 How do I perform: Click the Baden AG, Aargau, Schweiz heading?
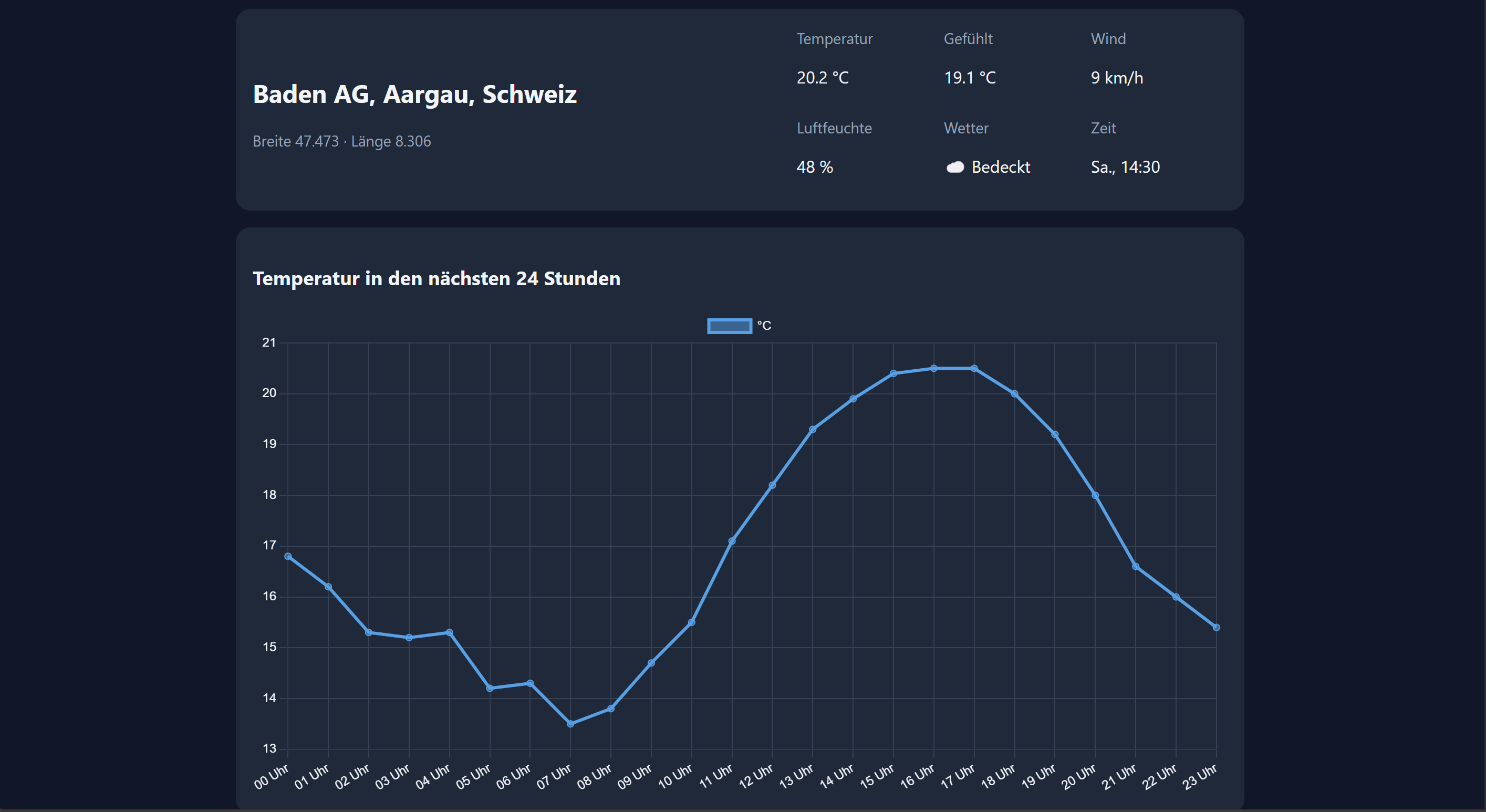point(414,95)
